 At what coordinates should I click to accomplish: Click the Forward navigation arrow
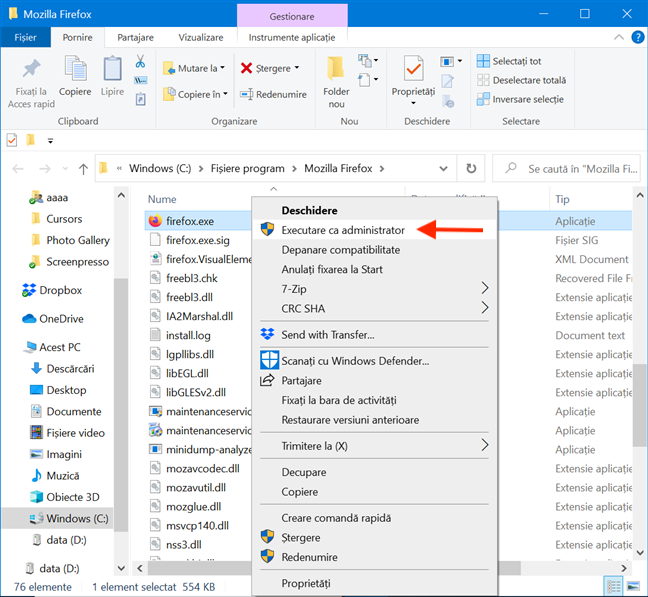44,169
